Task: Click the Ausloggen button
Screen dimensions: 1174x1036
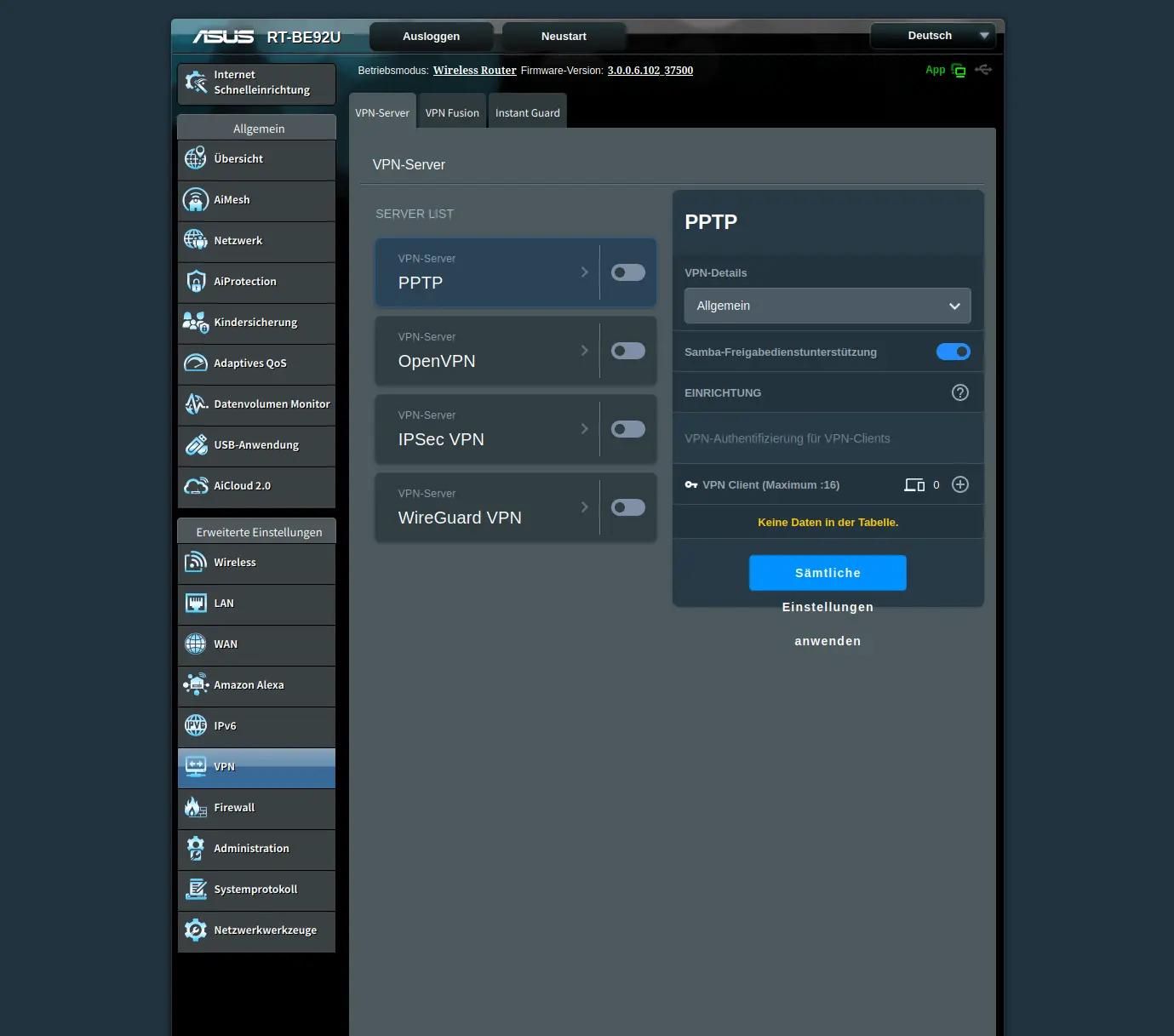Action: pyautogui.click(x=431, y=37)
